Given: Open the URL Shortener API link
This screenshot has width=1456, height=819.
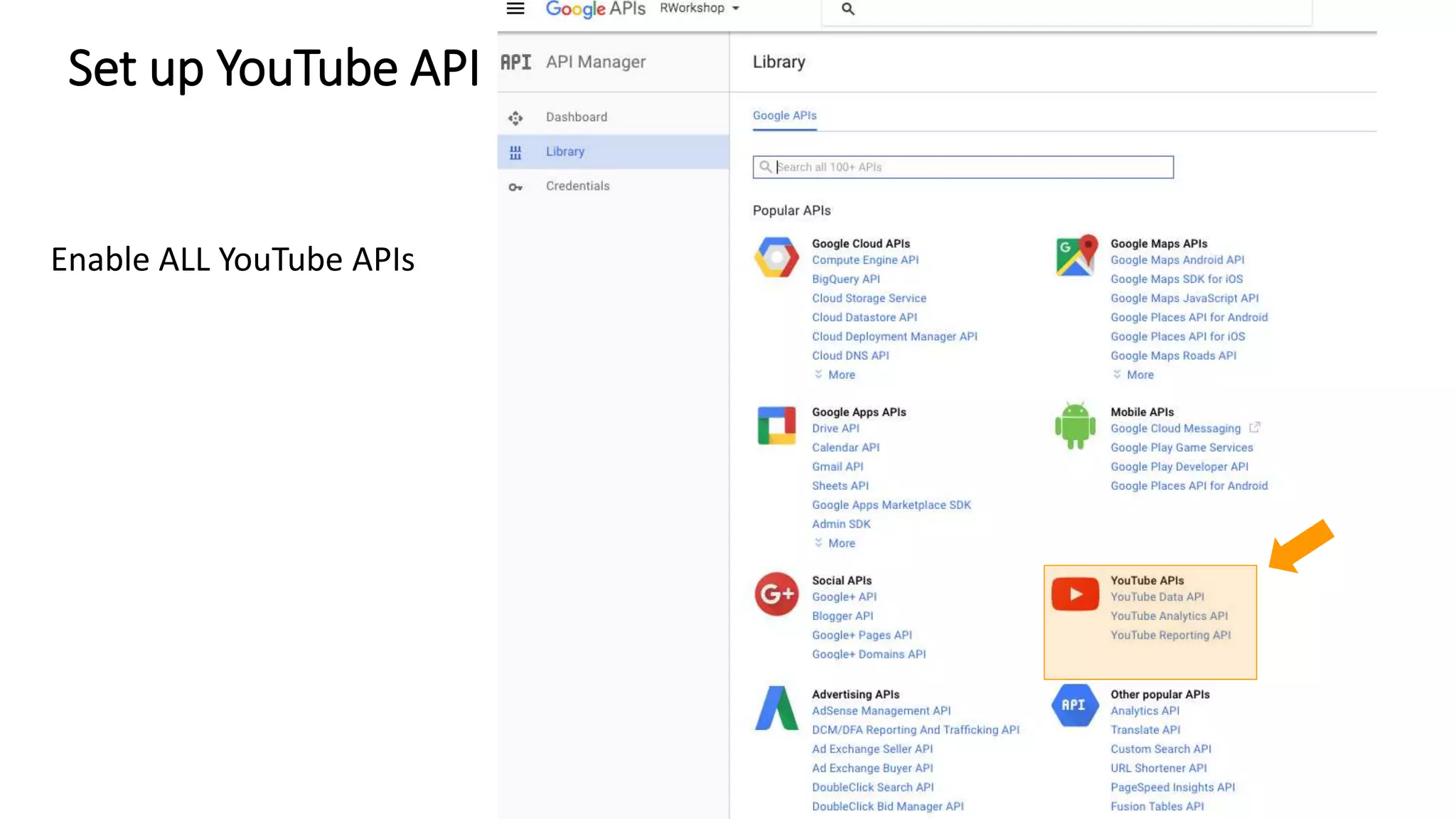Looking at the screenshot, I should pyautogui.click(x=1159, y=769).
